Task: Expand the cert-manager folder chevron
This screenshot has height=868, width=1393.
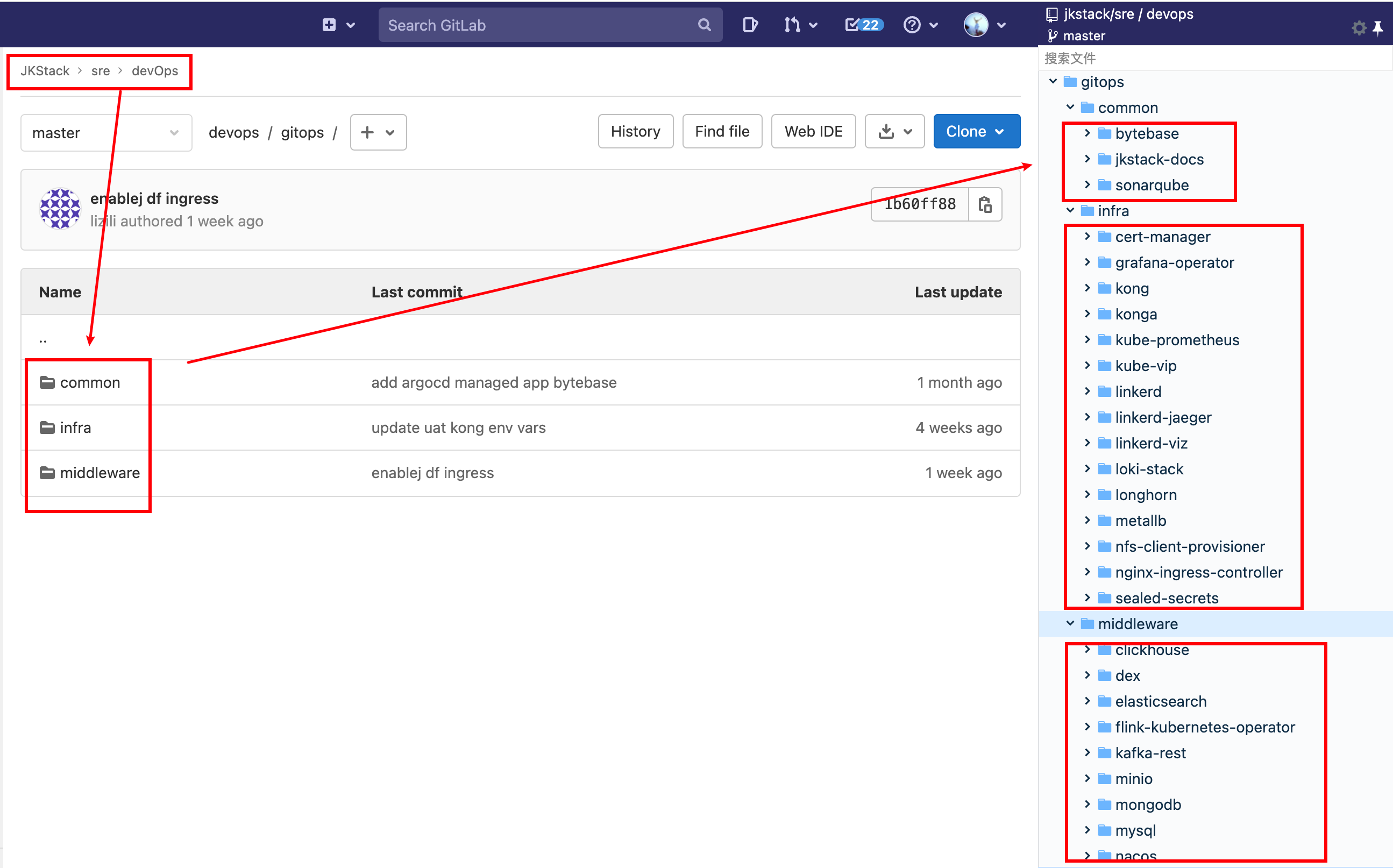Action: pos(1087,237)
